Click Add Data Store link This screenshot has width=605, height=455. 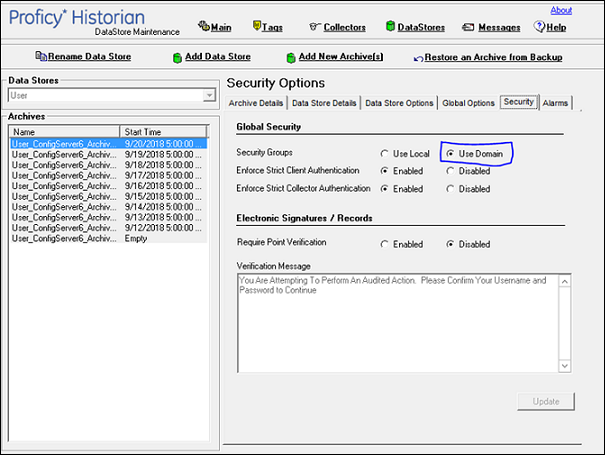tap(218, 56)
